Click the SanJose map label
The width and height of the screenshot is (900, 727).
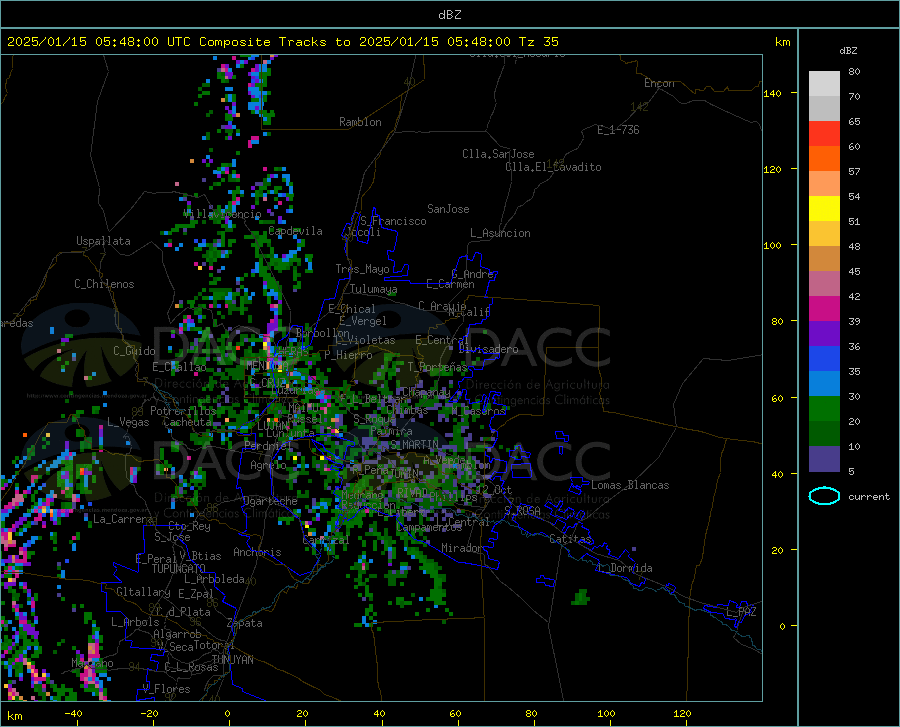click(448, 209)
